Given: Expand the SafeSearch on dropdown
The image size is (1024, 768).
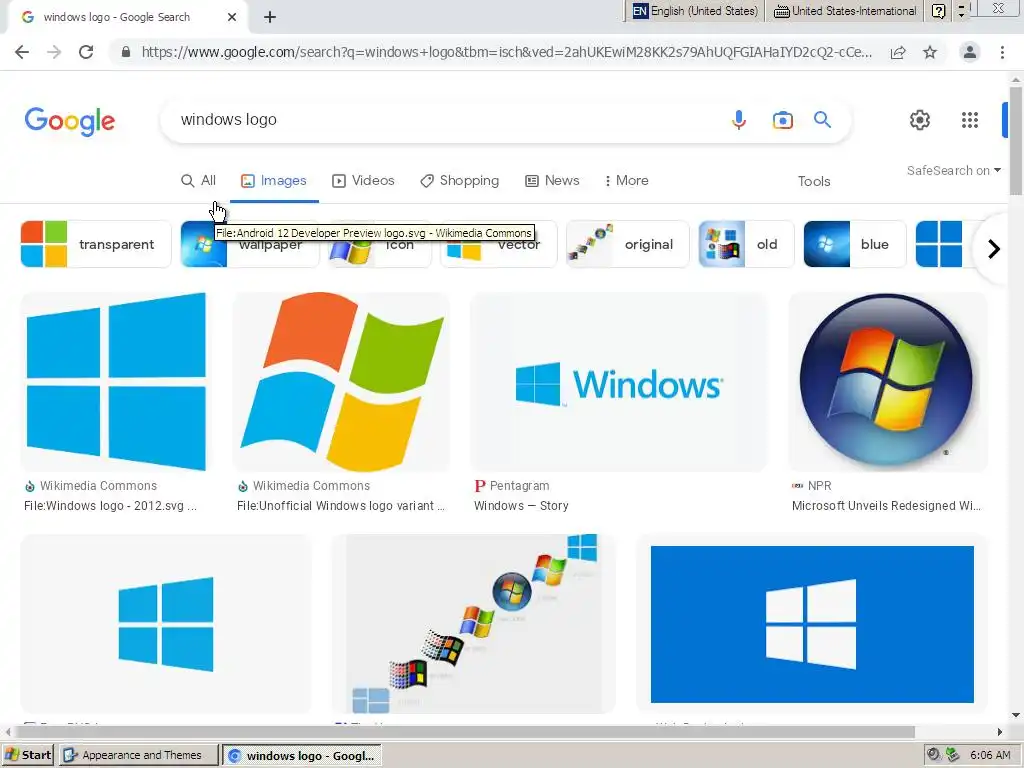Looking at the screenshot, I should tap(953, 170).
